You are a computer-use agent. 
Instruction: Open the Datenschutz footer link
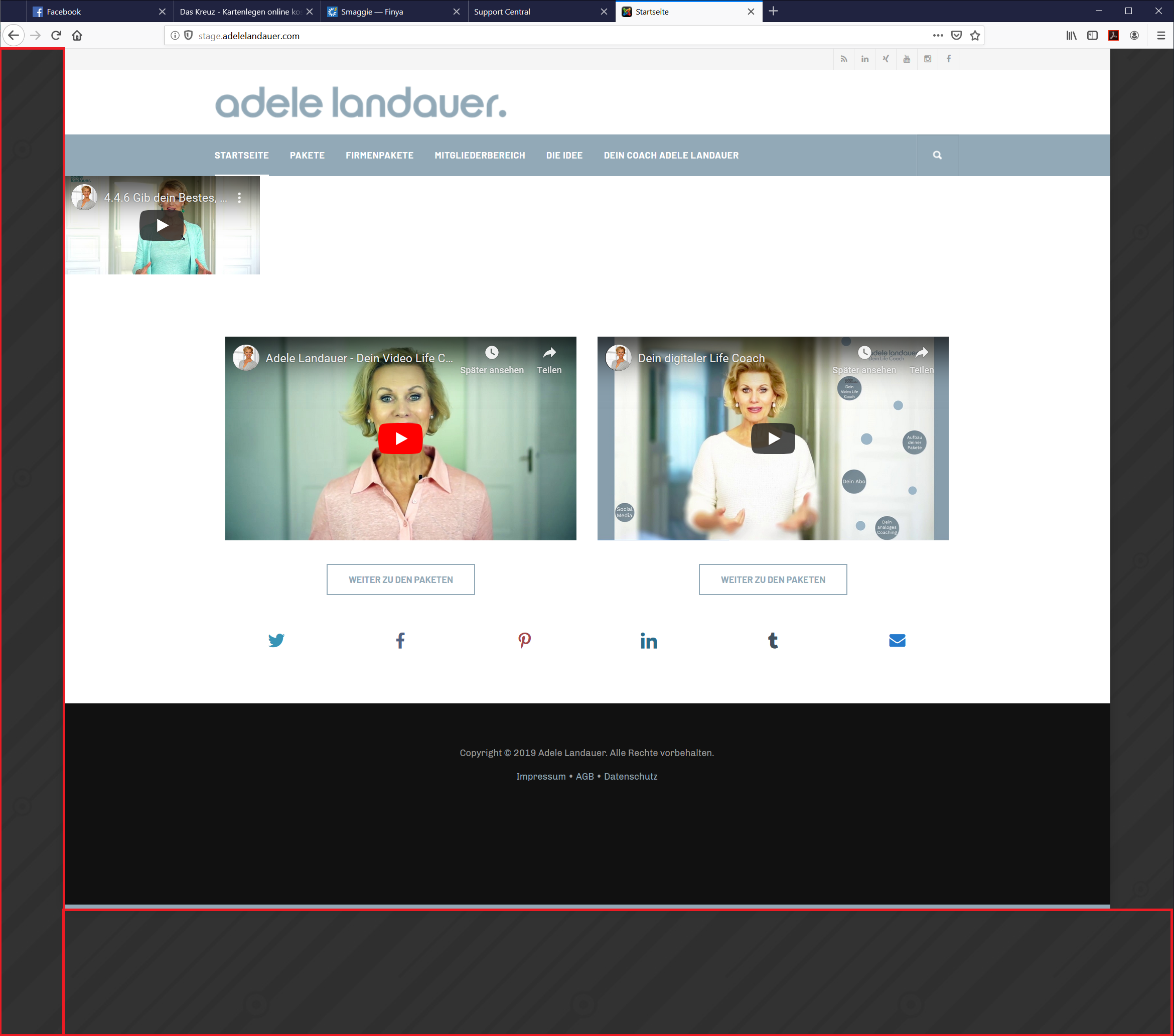(630, 777)
